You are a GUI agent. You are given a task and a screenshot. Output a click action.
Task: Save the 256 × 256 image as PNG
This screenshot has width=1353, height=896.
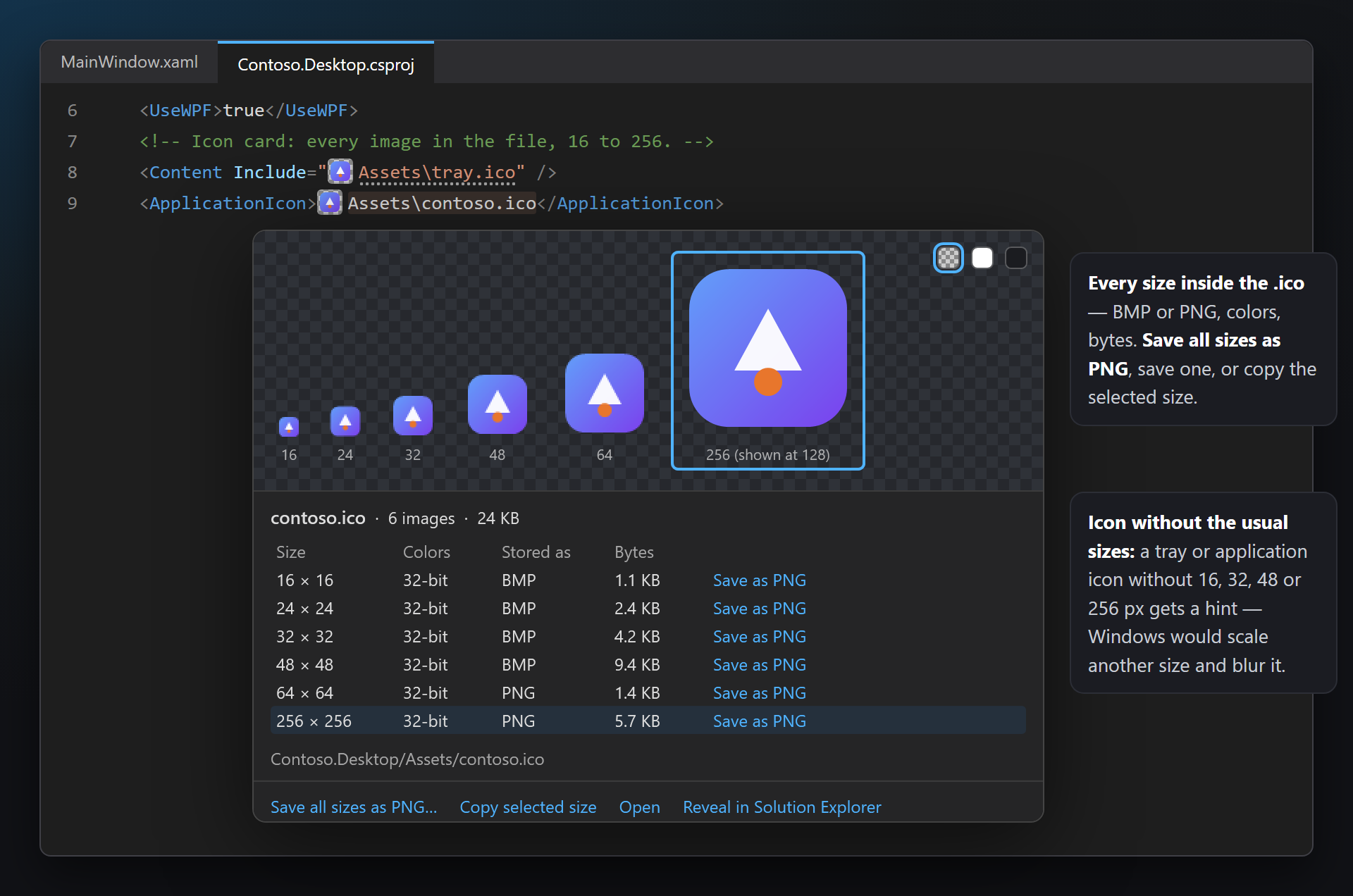coord(759,721)
